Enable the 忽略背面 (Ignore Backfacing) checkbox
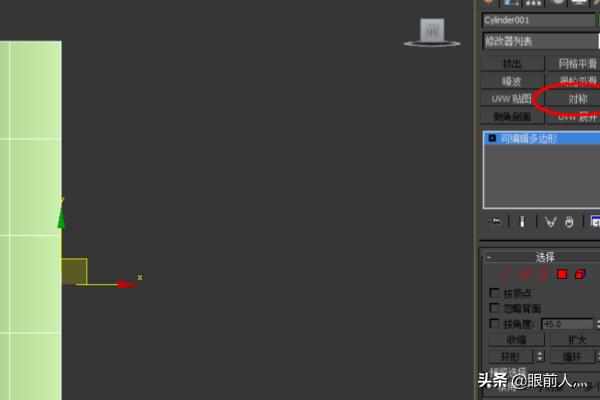The width and height of the screenshot is (600, 400). pos(494,308)
